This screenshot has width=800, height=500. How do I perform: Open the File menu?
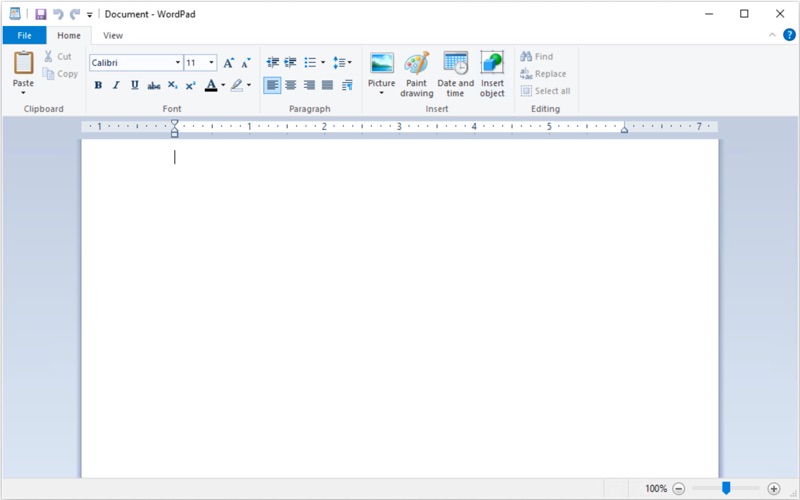click(x=24, y=35)
